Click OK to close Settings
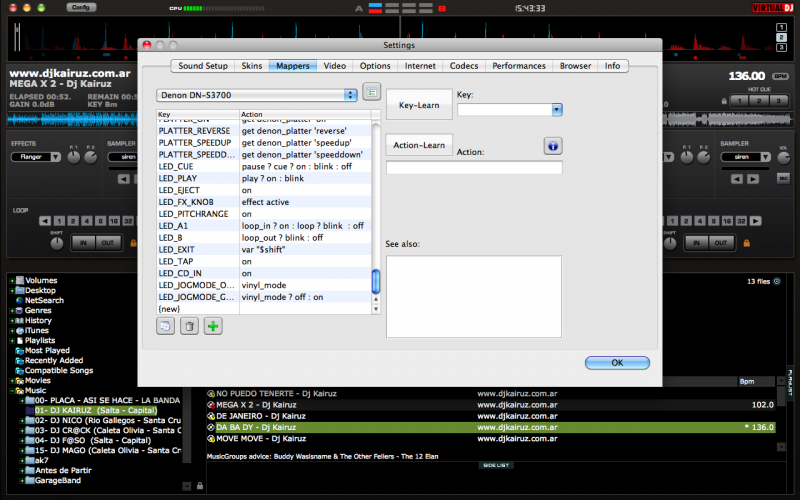Viewport: 800px width, 500px height. (617, 362)
